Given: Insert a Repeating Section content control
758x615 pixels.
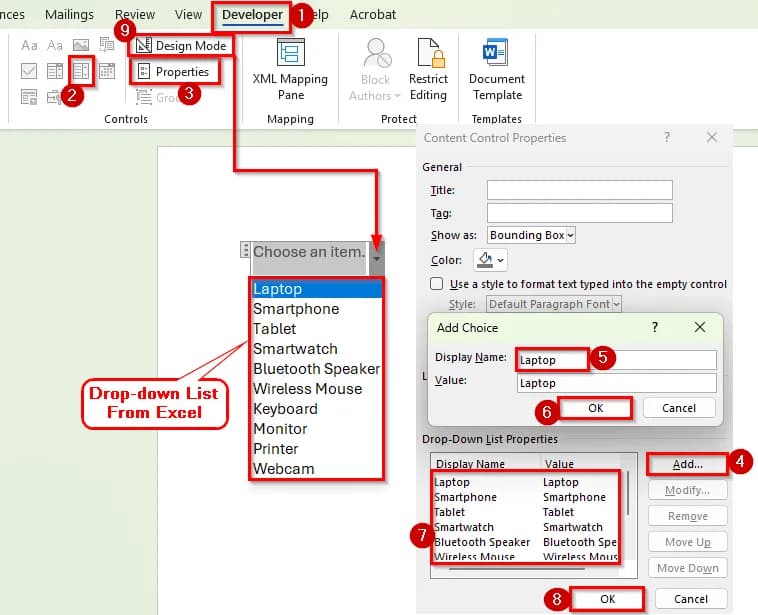Looking at the screenshot, I should click(29, 97).
